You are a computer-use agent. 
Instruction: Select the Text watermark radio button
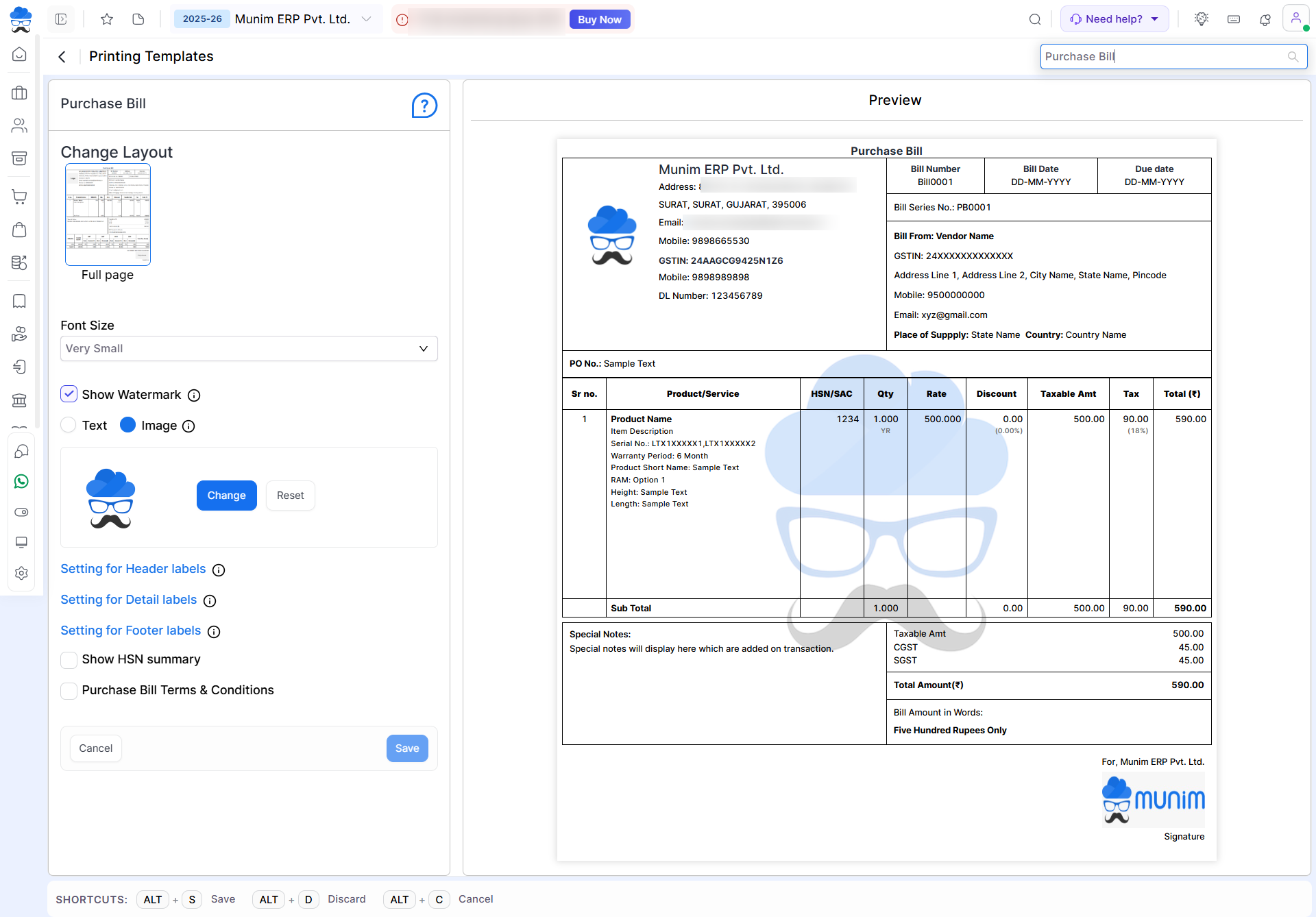69,426
